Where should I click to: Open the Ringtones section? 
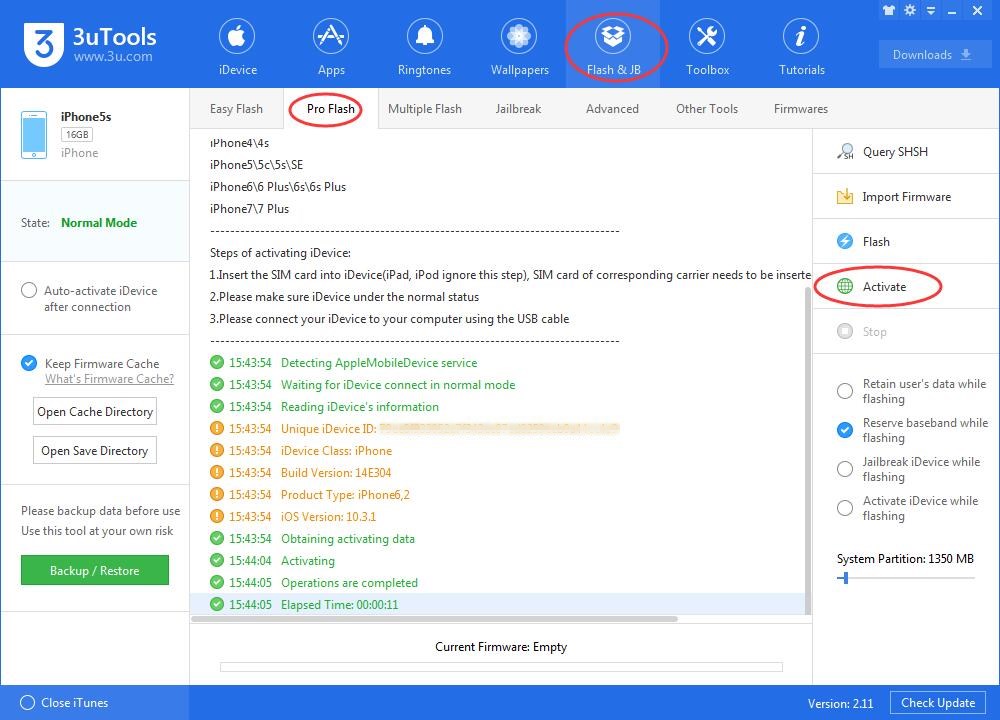pyautogui.click(x=424, y=47)
